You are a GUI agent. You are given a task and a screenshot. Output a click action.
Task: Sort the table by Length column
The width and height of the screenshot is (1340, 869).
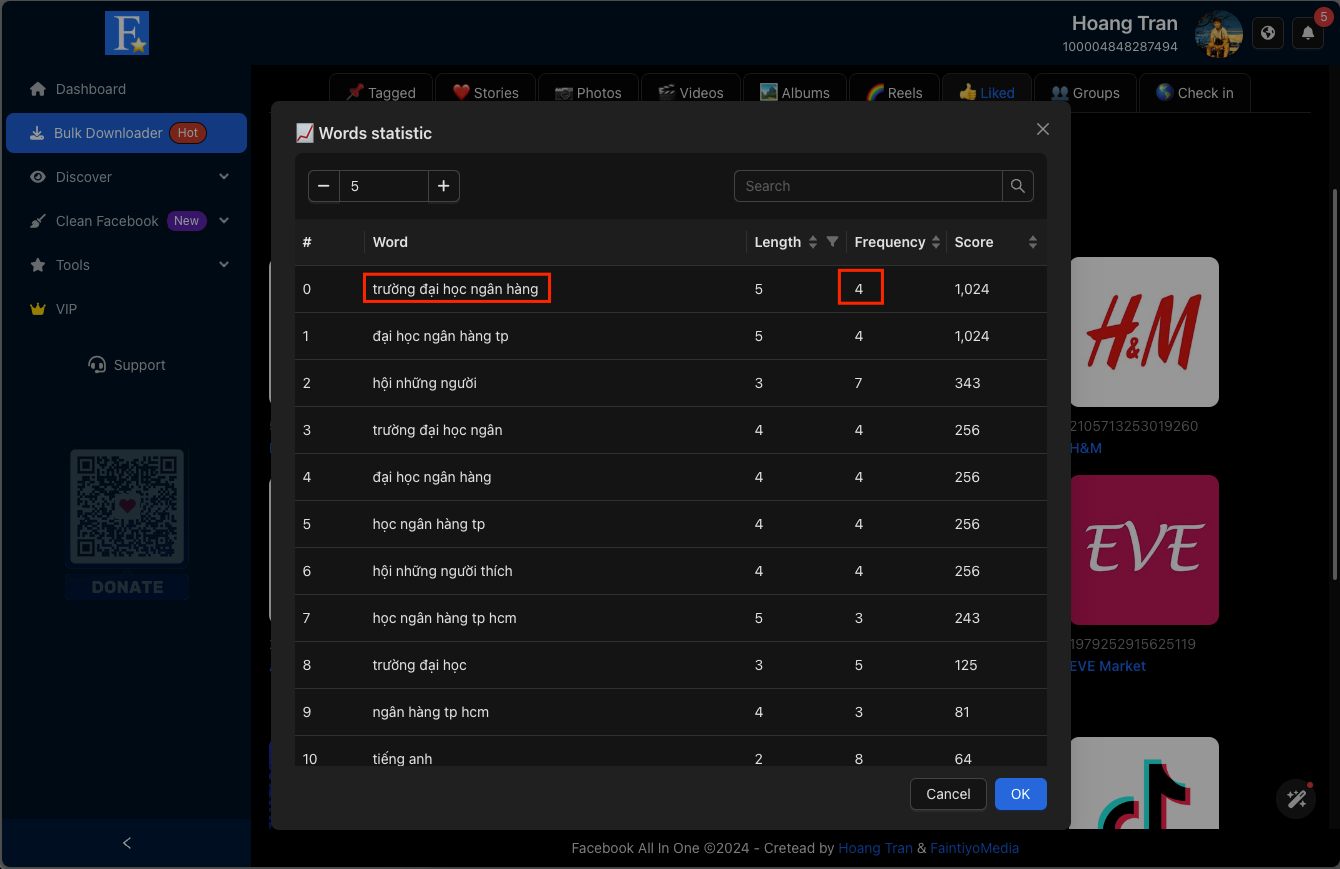click(812, 242)
